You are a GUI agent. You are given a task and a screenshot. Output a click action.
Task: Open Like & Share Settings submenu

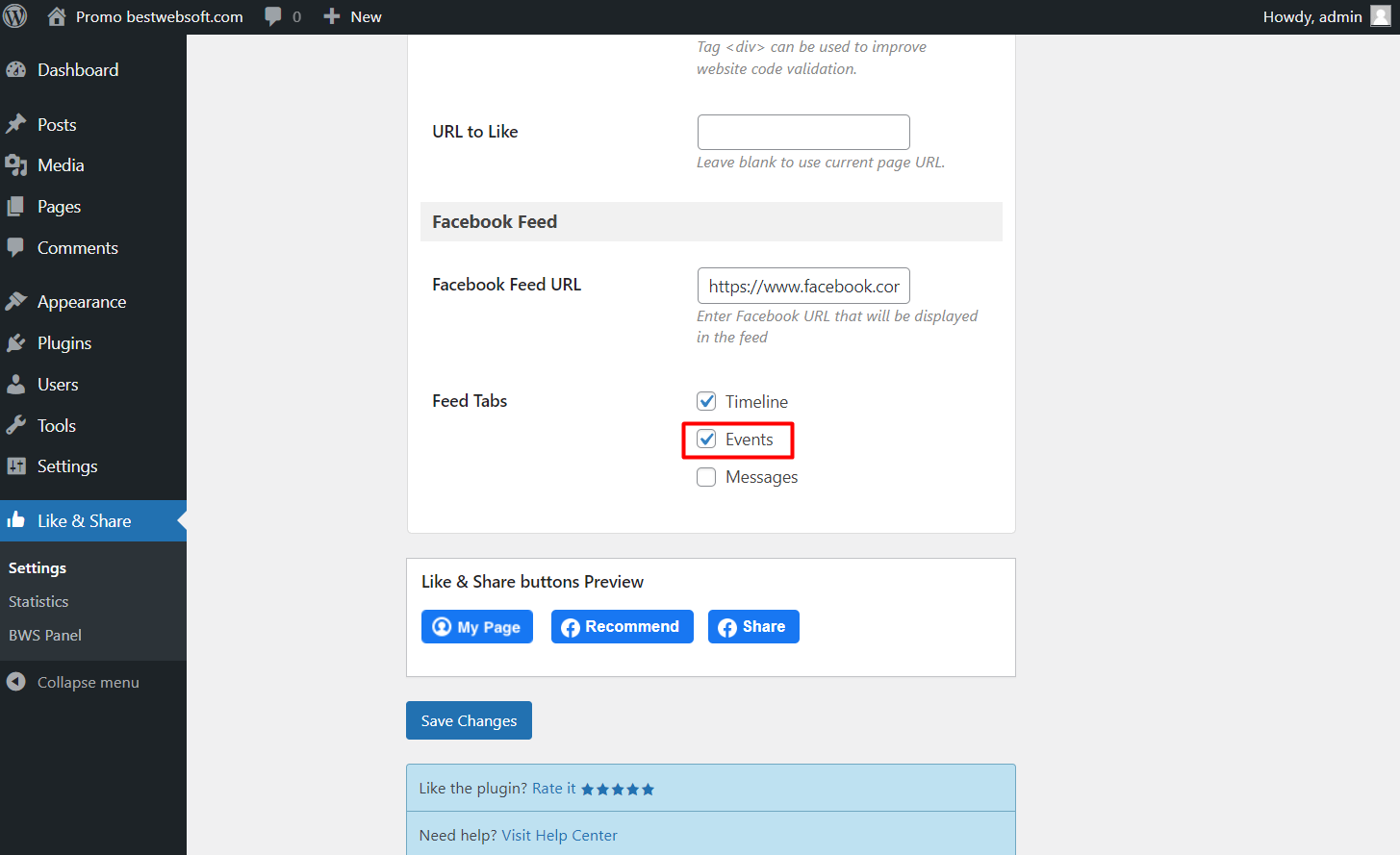[38, 567]
